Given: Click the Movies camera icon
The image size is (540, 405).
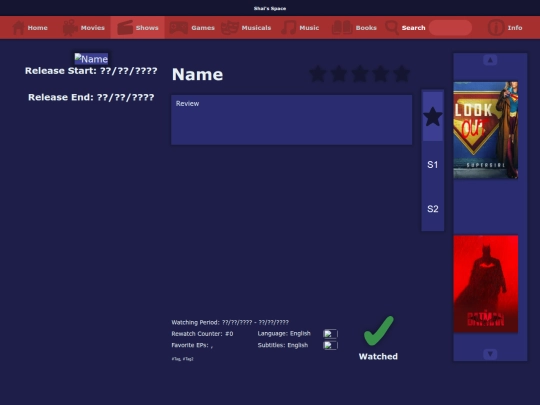Looking at the screenshot, I should (x=70, y=28).
